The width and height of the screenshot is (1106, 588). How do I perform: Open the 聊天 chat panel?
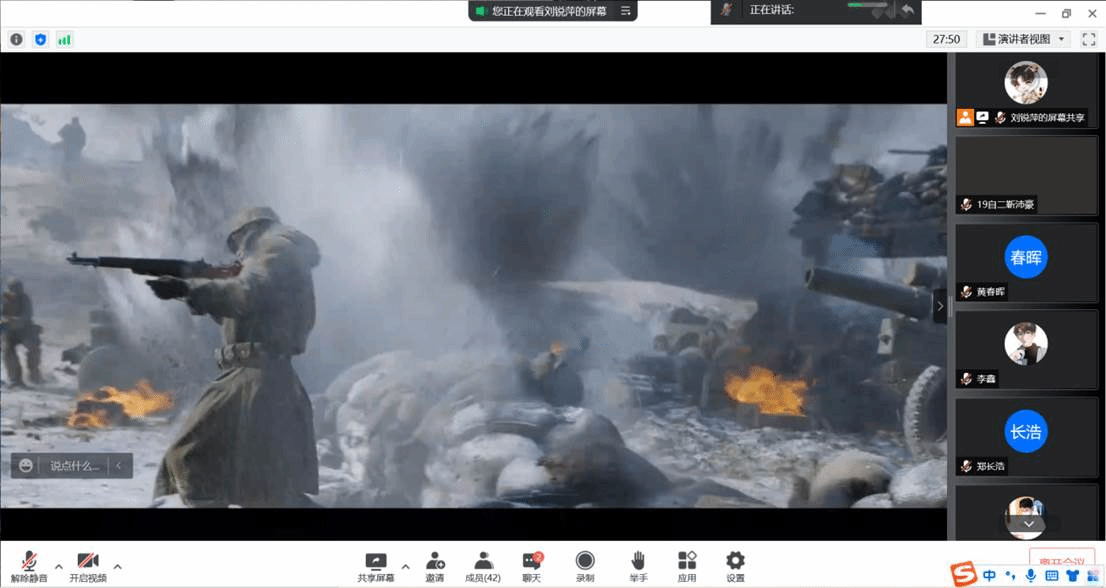531,564
